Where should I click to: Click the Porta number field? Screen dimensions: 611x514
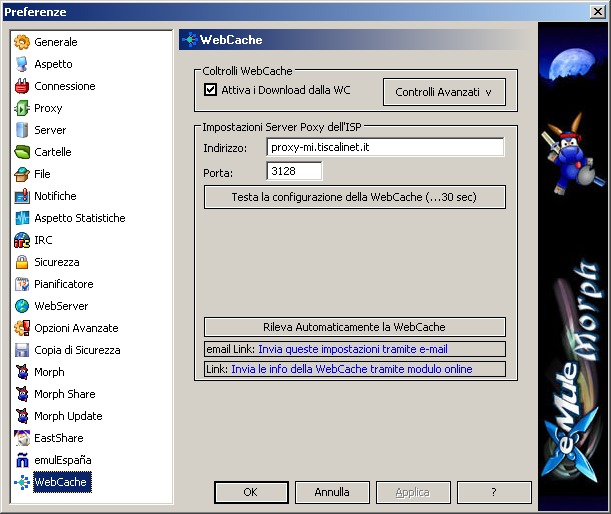click(294, 172)
